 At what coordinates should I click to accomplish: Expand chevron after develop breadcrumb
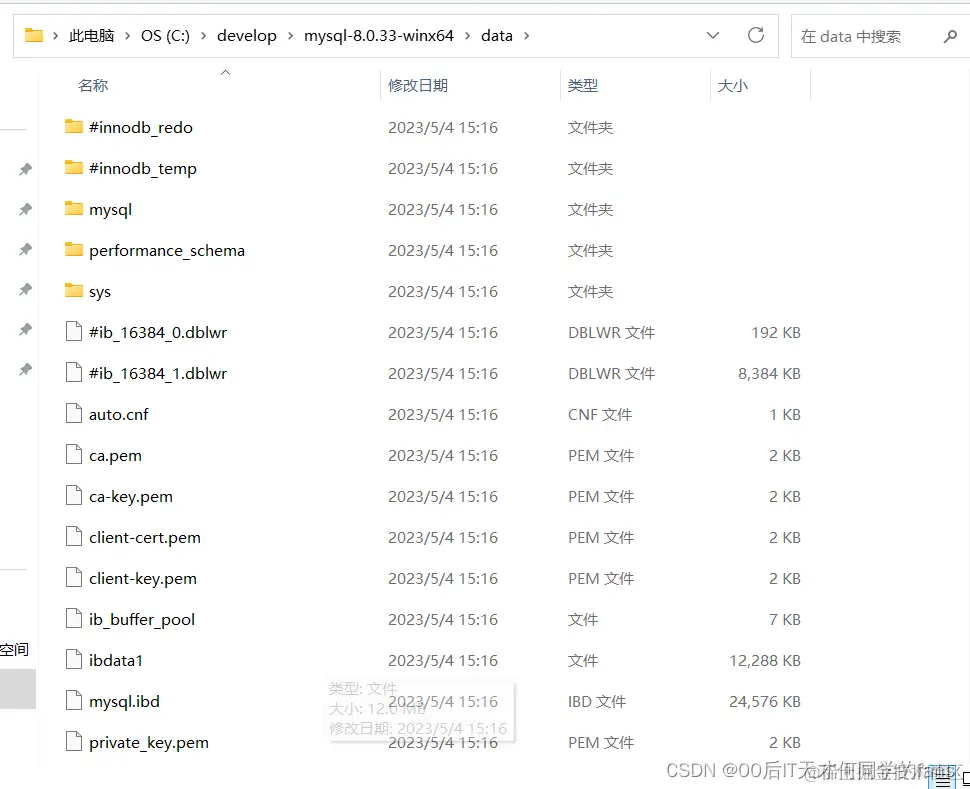click(x=290, y=36)
